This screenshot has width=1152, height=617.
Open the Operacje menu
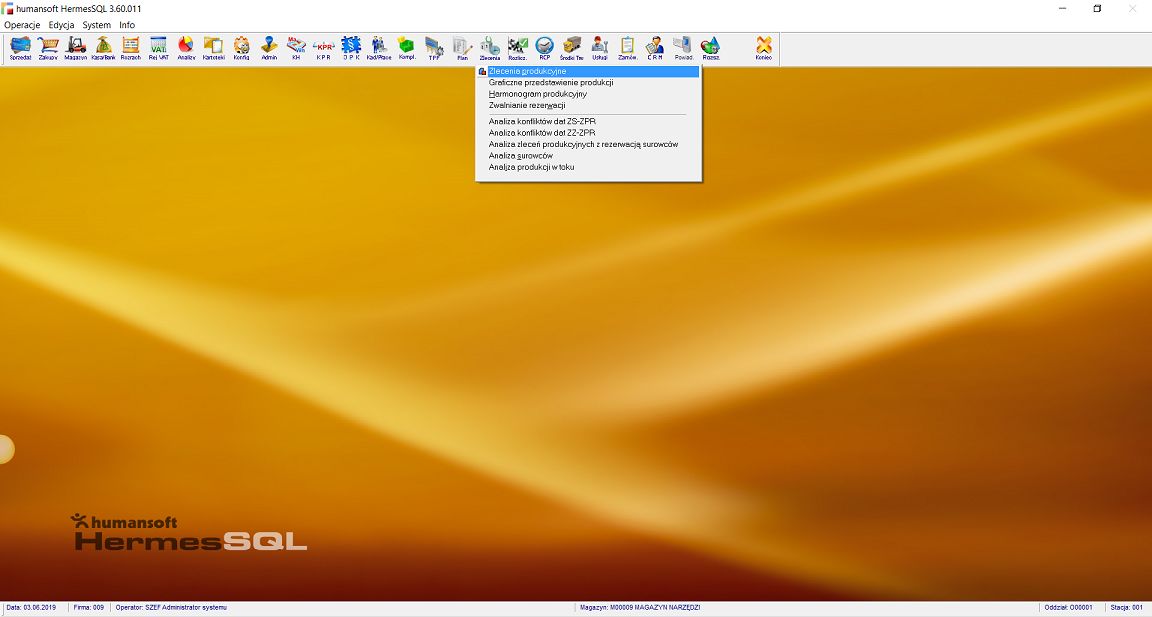click(x=22, y=25)
